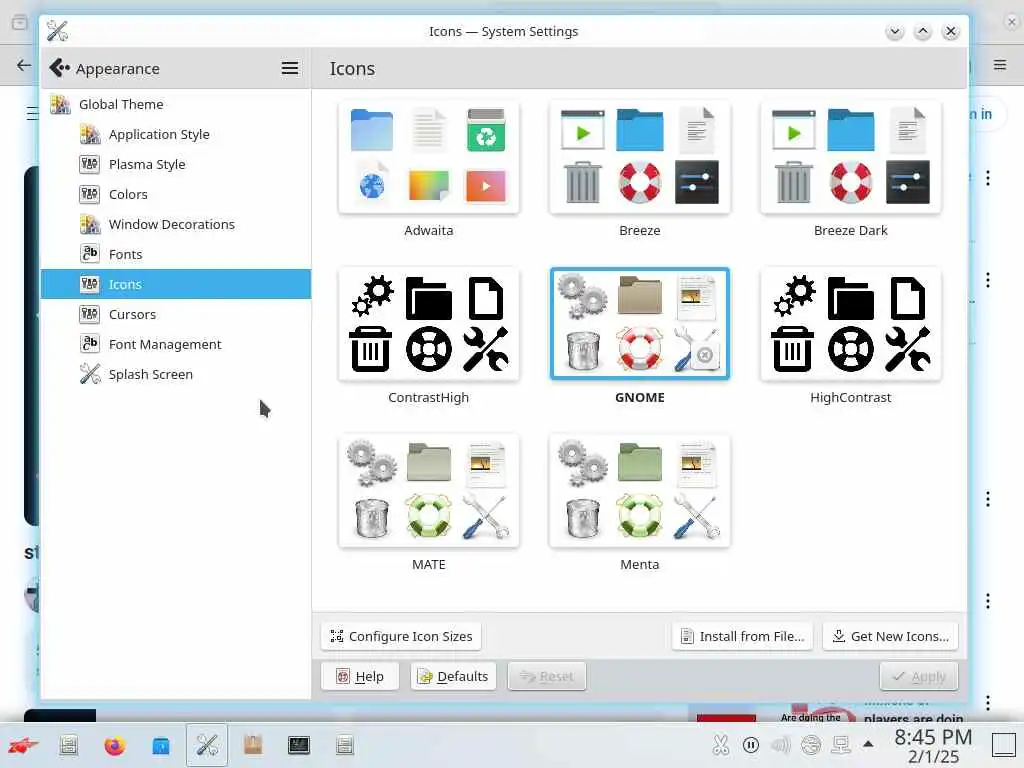Click the globe icon in the system tray
The height and width of the screenshot is (768, 1024).
pos(811,745)
